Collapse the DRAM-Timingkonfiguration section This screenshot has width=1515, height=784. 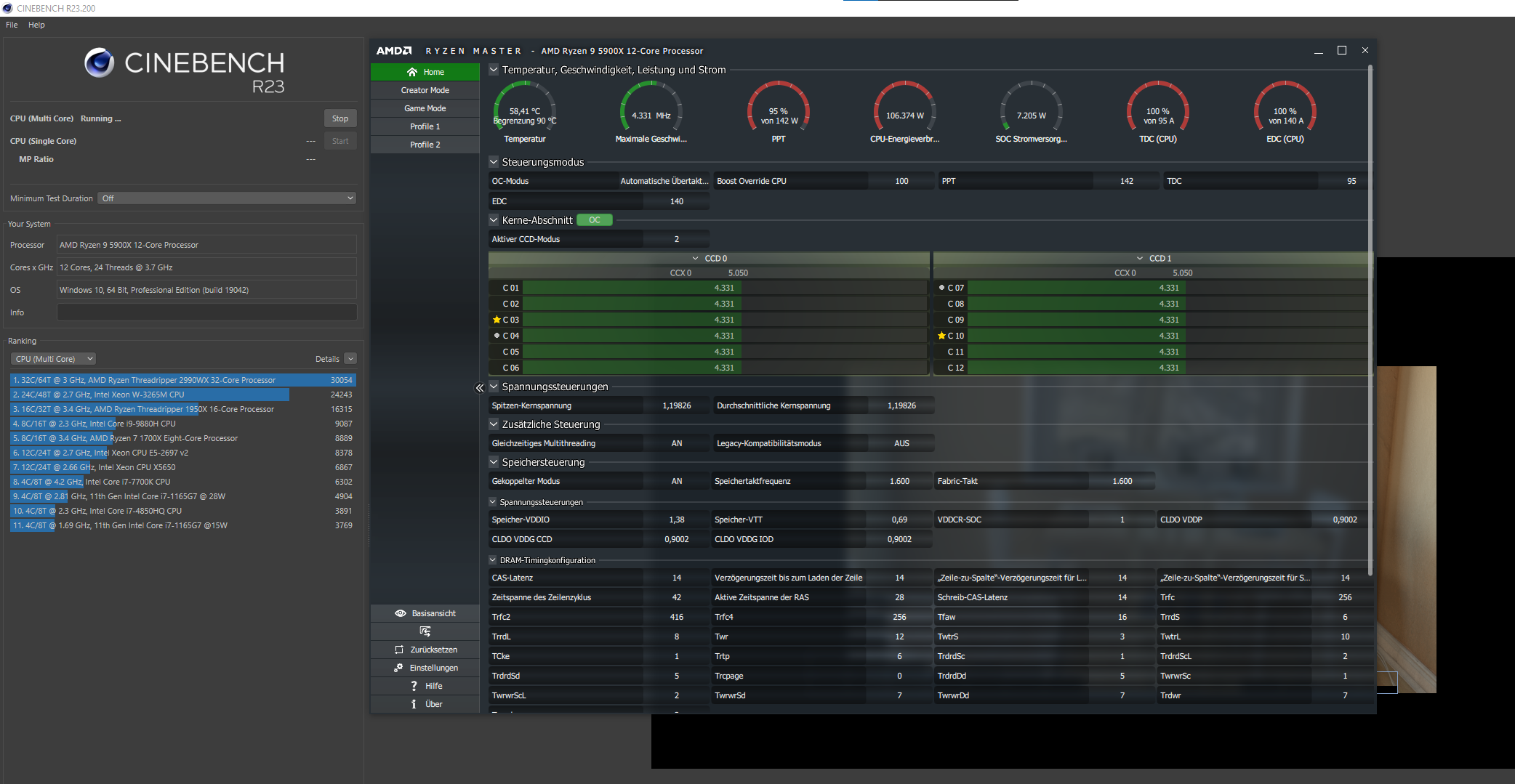pyautogui.click(x=493, y=560)
